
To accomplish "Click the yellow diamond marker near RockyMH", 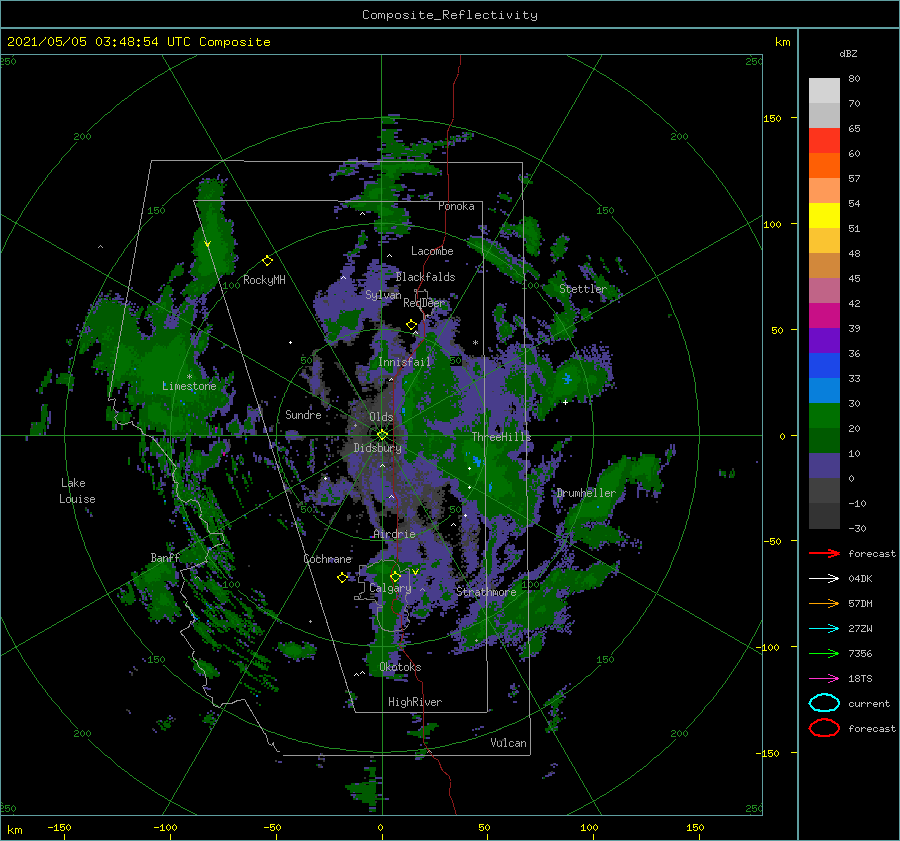I will [x=267, y=261].
